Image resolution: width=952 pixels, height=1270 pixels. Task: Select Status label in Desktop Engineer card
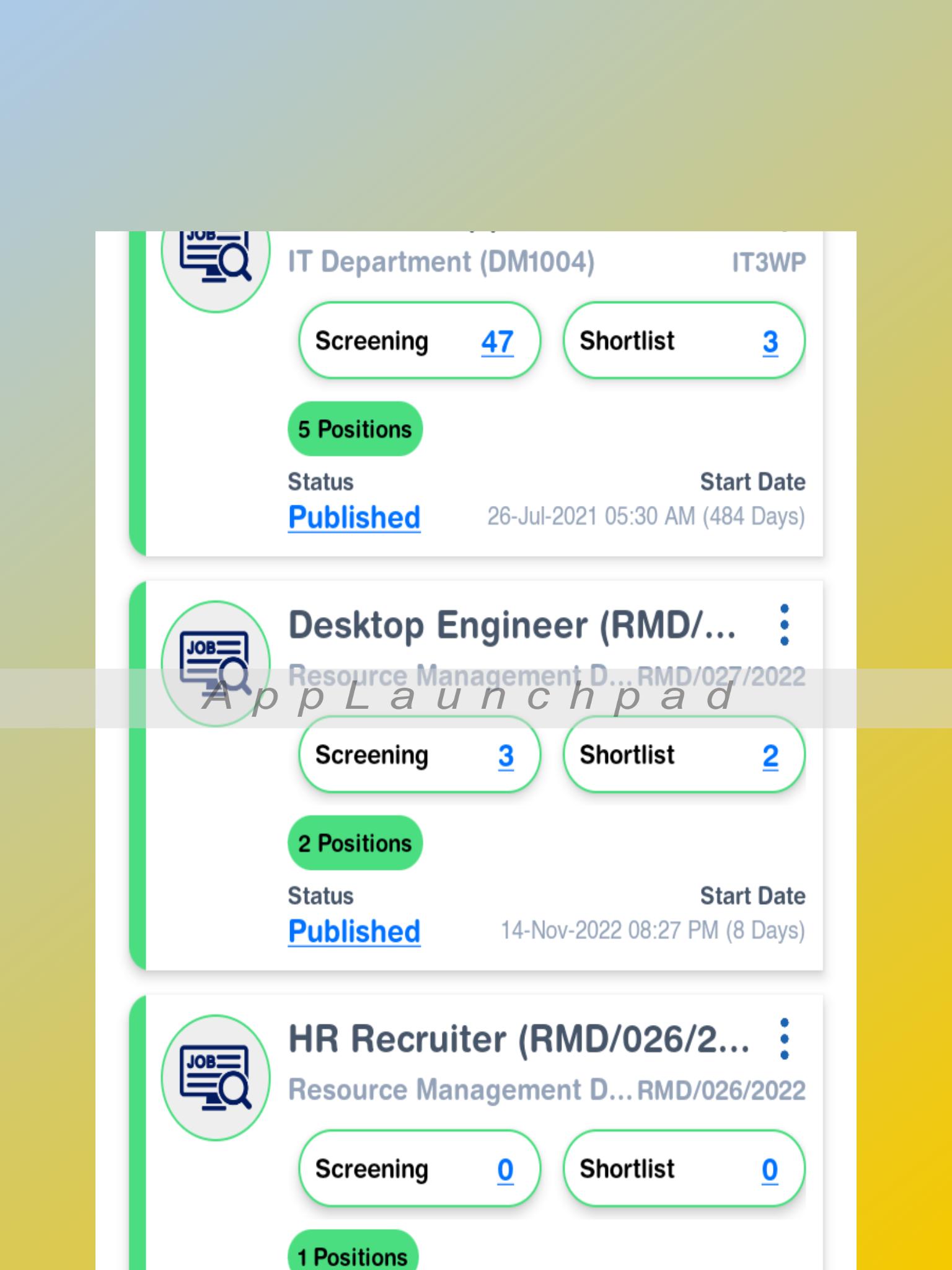(x=320, y=896)
